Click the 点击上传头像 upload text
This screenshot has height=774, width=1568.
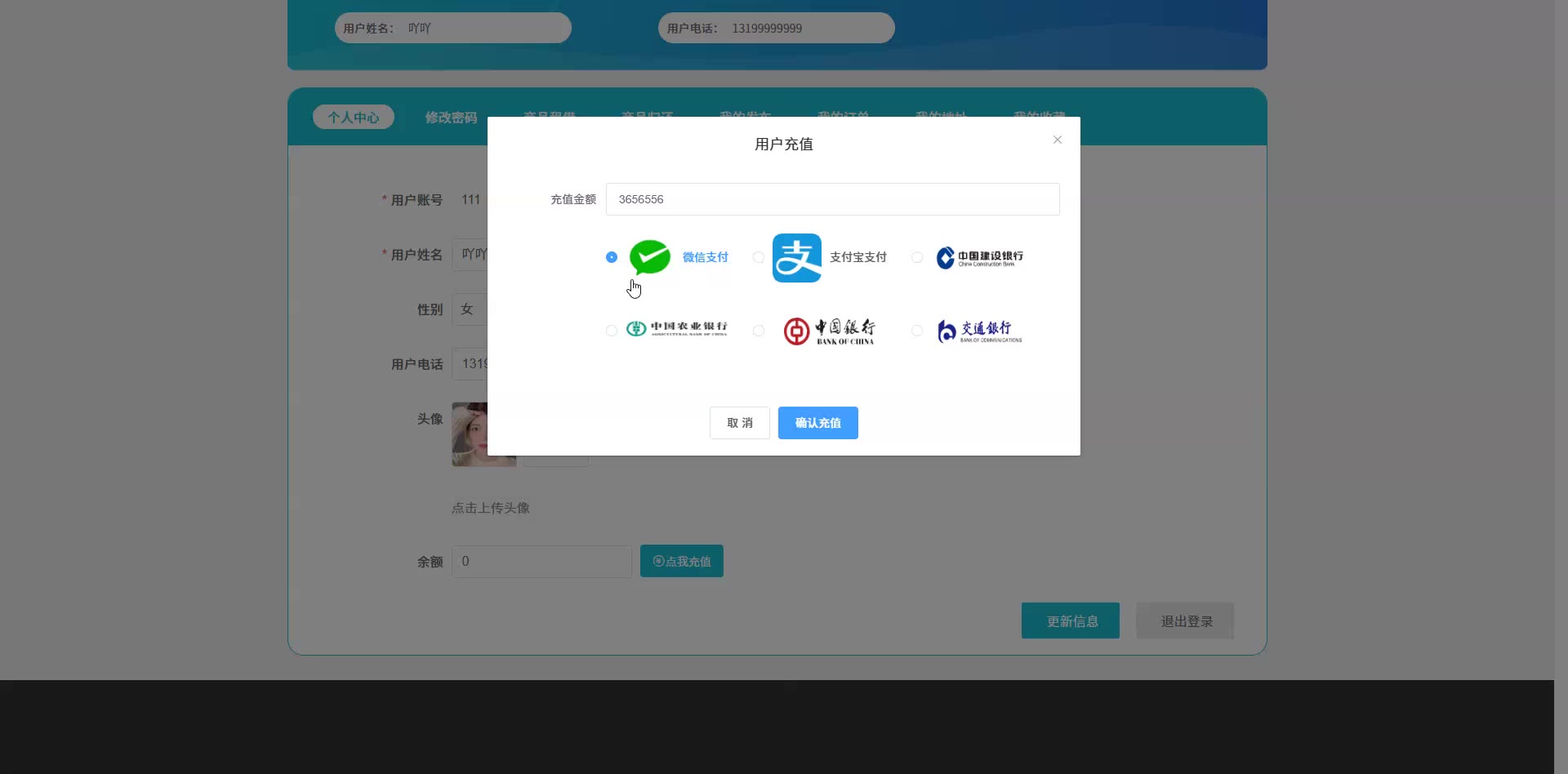coord(491,508)
